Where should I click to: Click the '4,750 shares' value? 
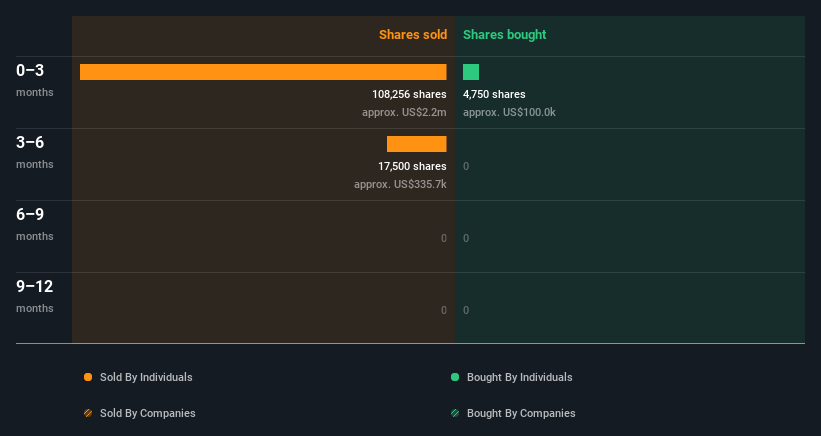point(494,94)
